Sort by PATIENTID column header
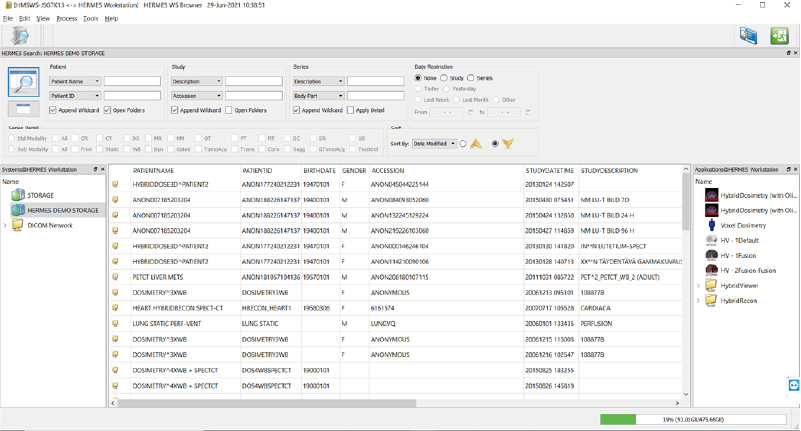This screenshot has height=431, width=801. (257, 171)
